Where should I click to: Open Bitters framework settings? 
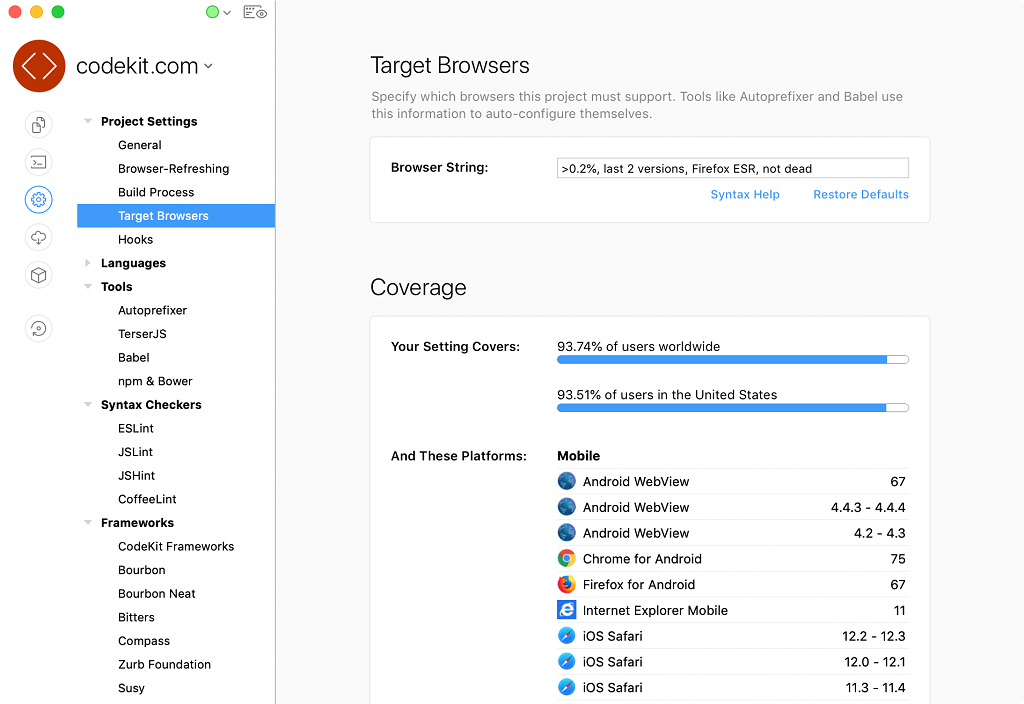point(136,617)
